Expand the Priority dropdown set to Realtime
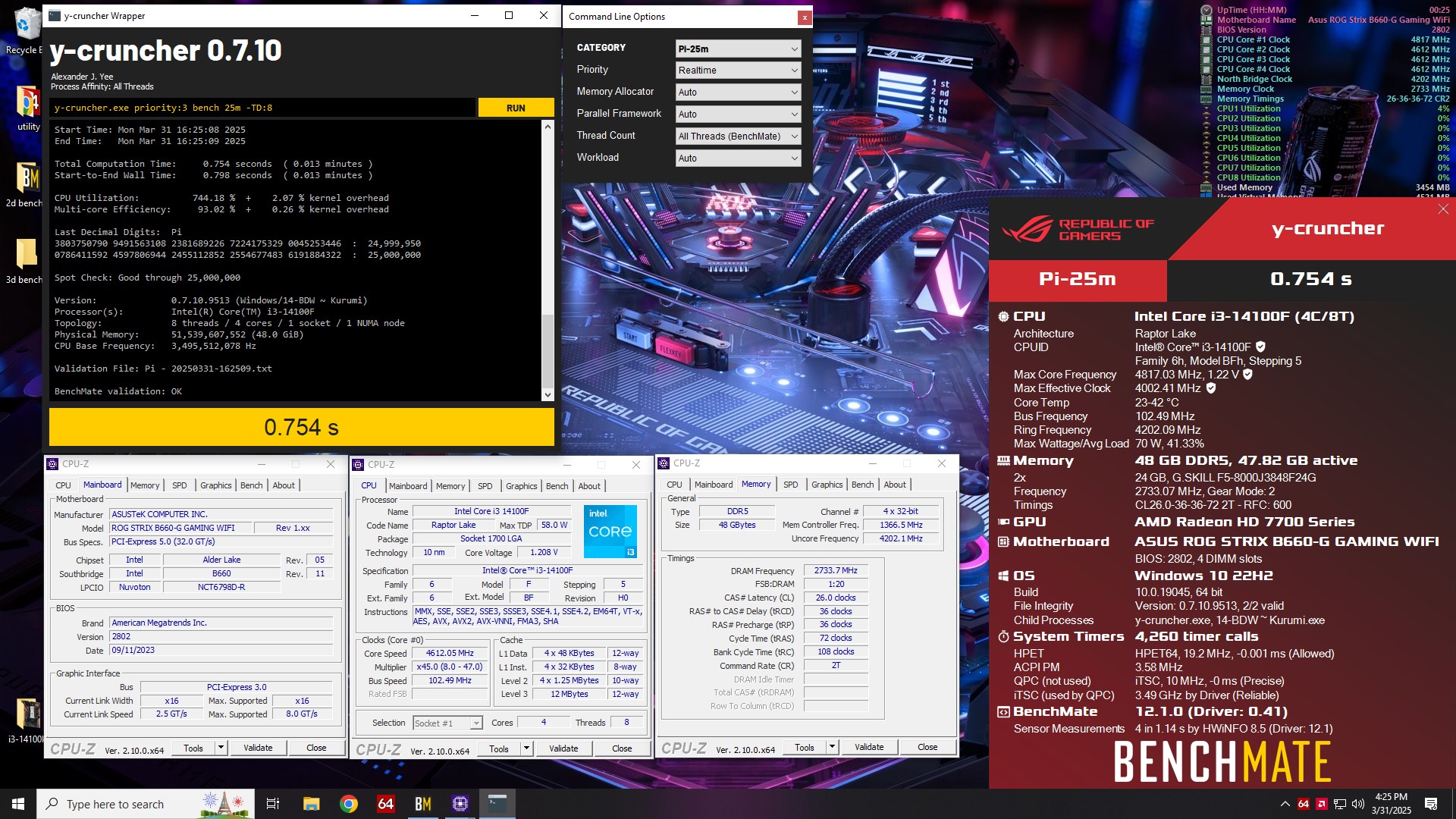The height and width of the screenshot is (819, 1456). pos(738,70)
